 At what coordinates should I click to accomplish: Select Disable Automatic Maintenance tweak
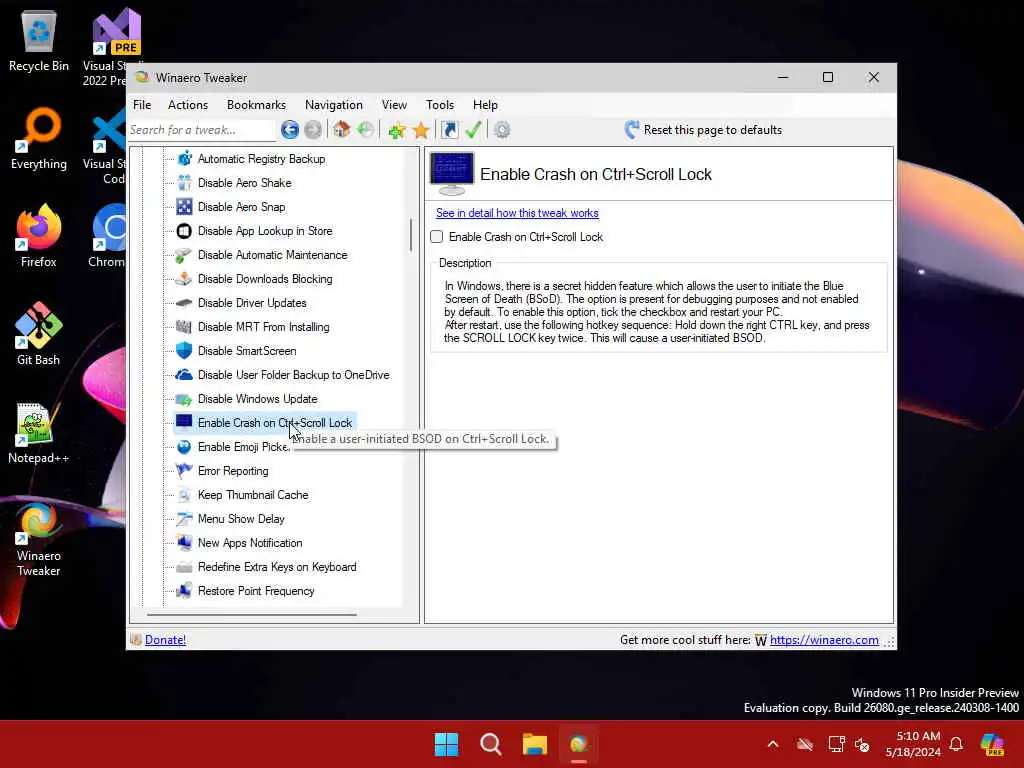pos(272,255)
